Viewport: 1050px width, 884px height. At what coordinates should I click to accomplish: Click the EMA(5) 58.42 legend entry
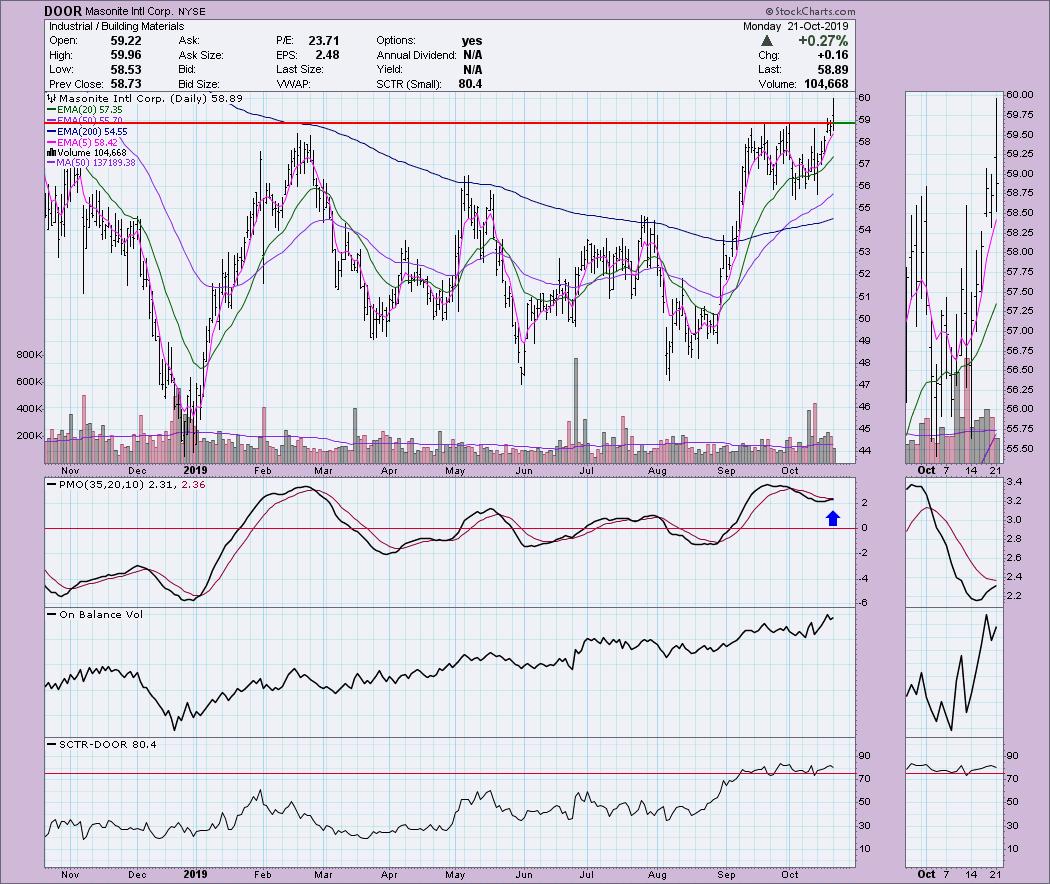[82, 142]
